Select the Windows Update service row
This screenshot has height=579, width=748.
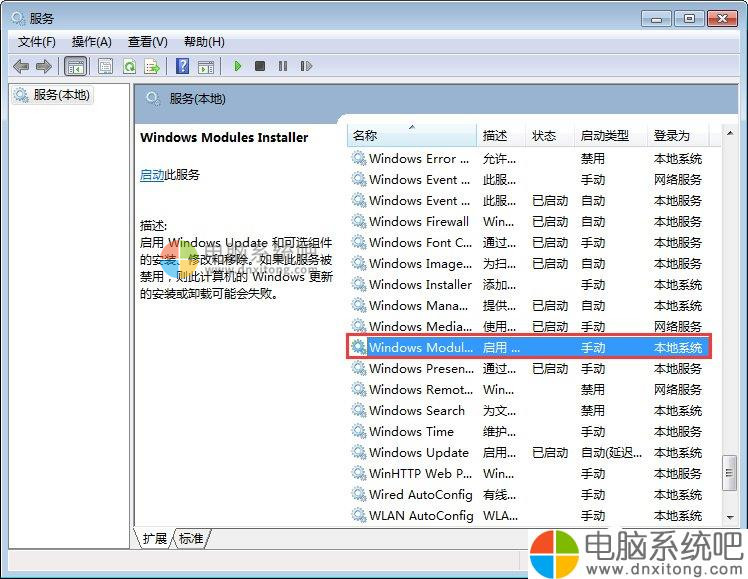[418, 452]
